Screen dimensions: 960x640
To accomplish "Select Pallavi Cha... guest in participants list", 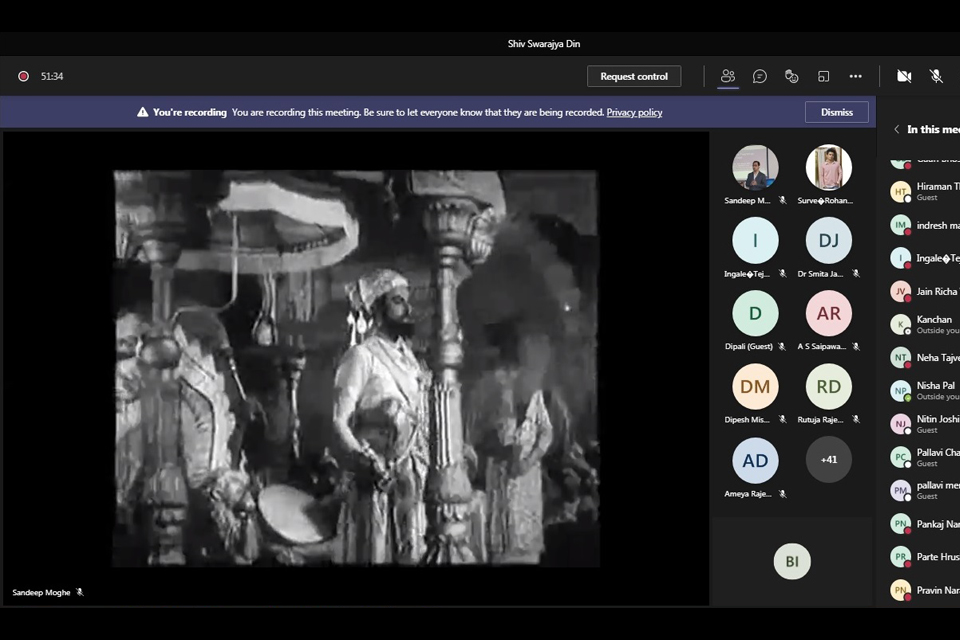I will pyautogui.click(x=923, y=457).
